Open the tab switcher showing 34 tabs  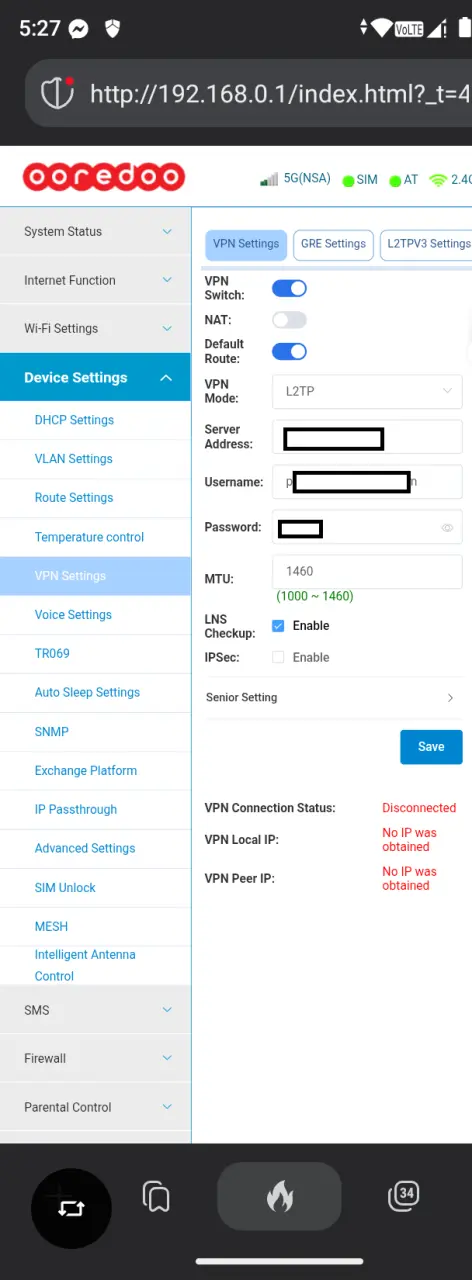pyautogui.click(x=402, y=1195)
